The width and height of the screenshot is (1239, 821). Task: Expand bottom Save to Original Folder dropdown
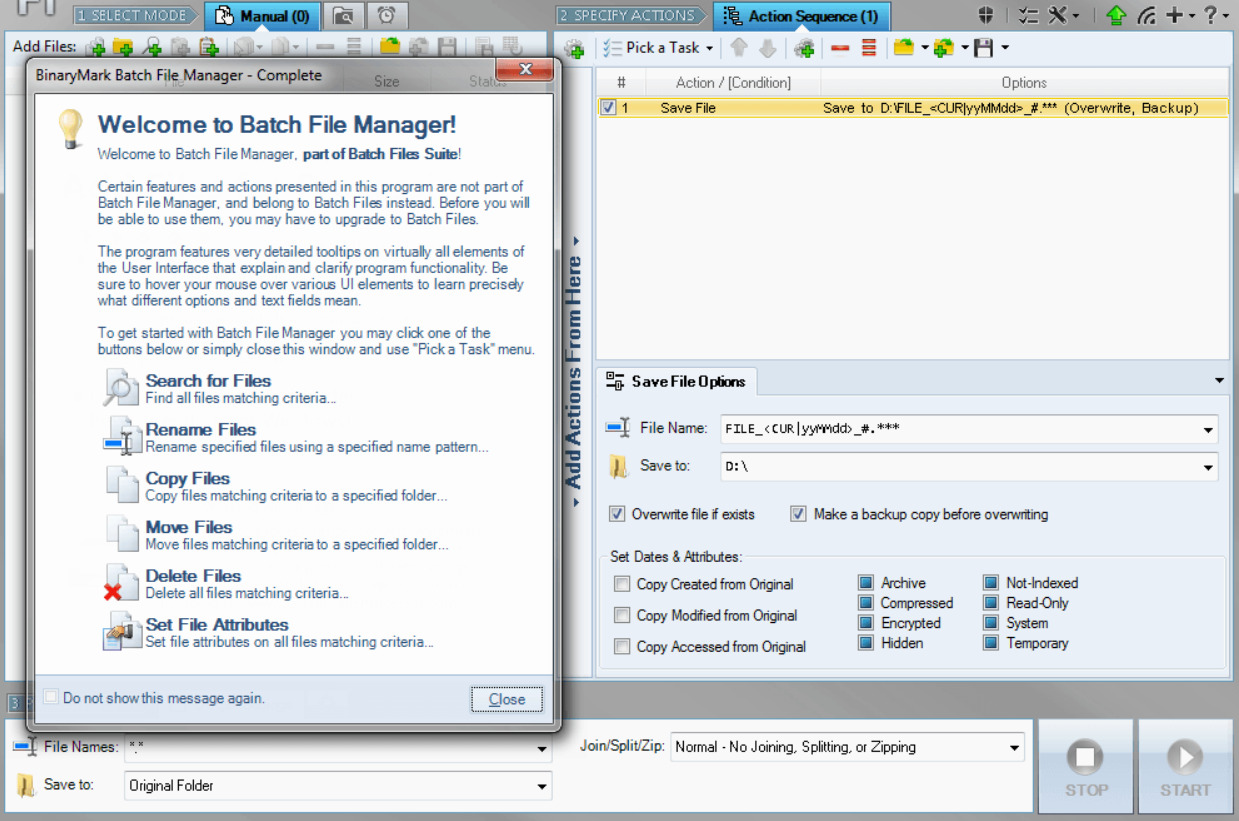(542, 786)
